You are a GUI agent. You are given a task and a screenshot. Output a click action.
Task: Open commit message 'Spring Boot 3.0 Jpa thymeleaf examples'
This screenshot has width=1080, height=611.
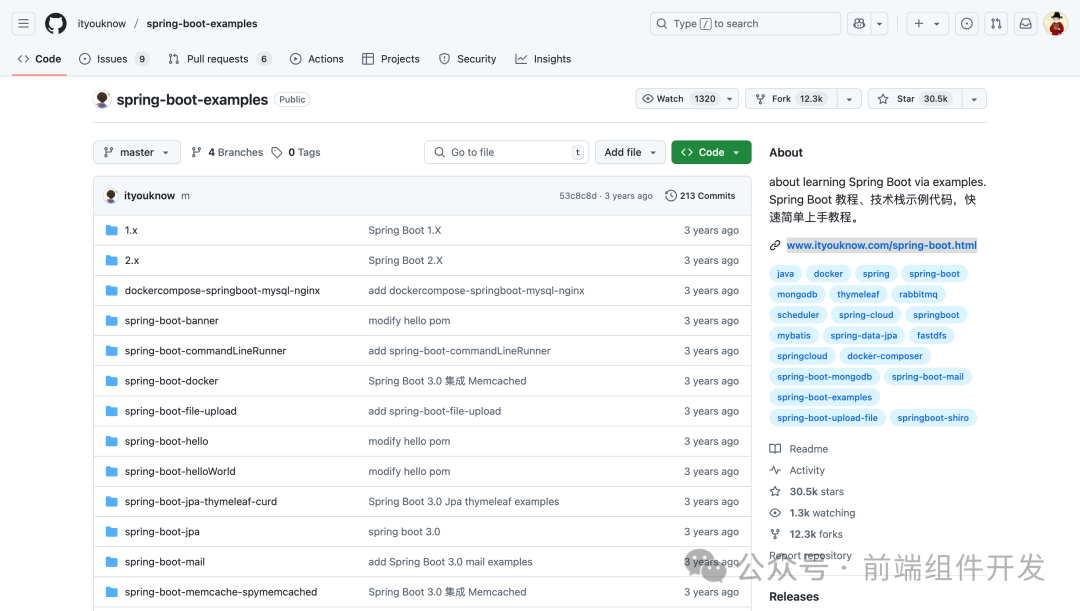tap(464, 501)
